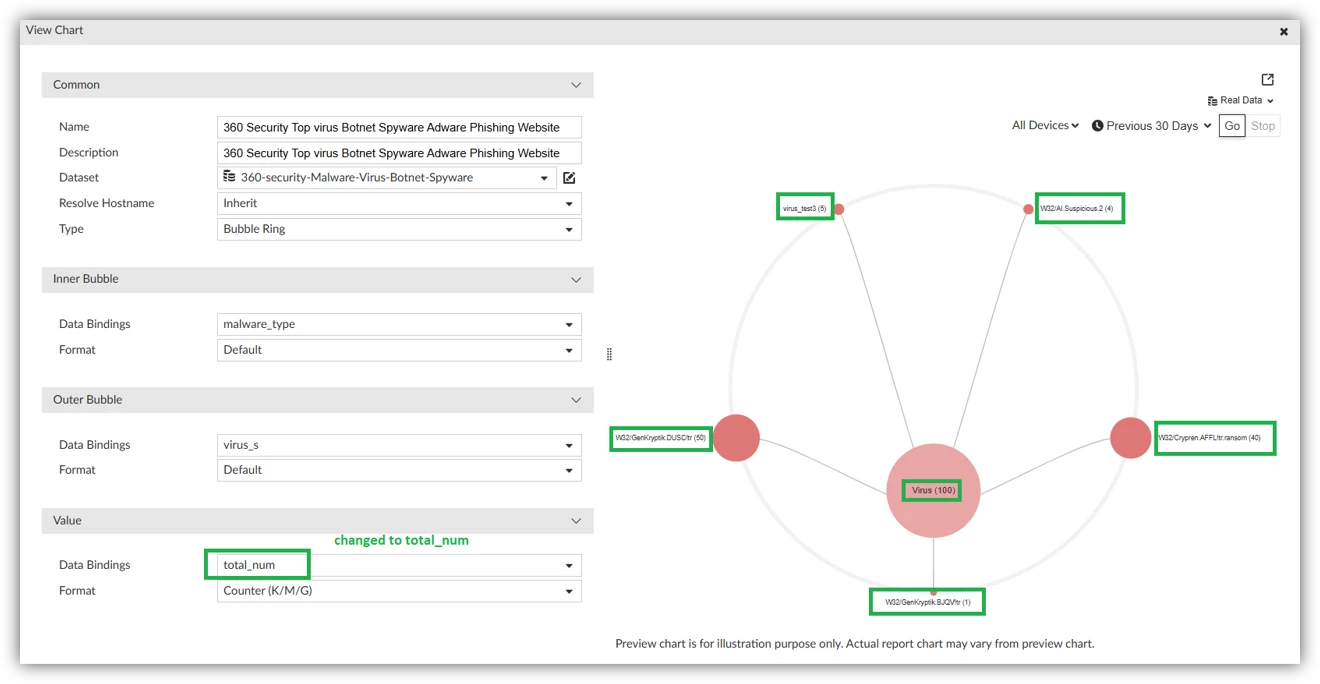Click the Common section header text
This screenshot has height=684, width=1320.
pos(76,85)
